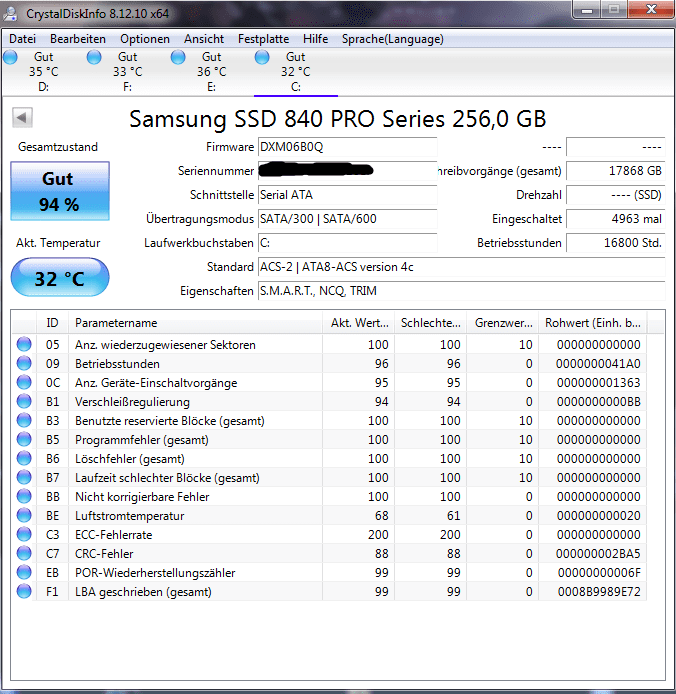Click status icon of row B1 Verschleißregulierung

pos(24,401)
